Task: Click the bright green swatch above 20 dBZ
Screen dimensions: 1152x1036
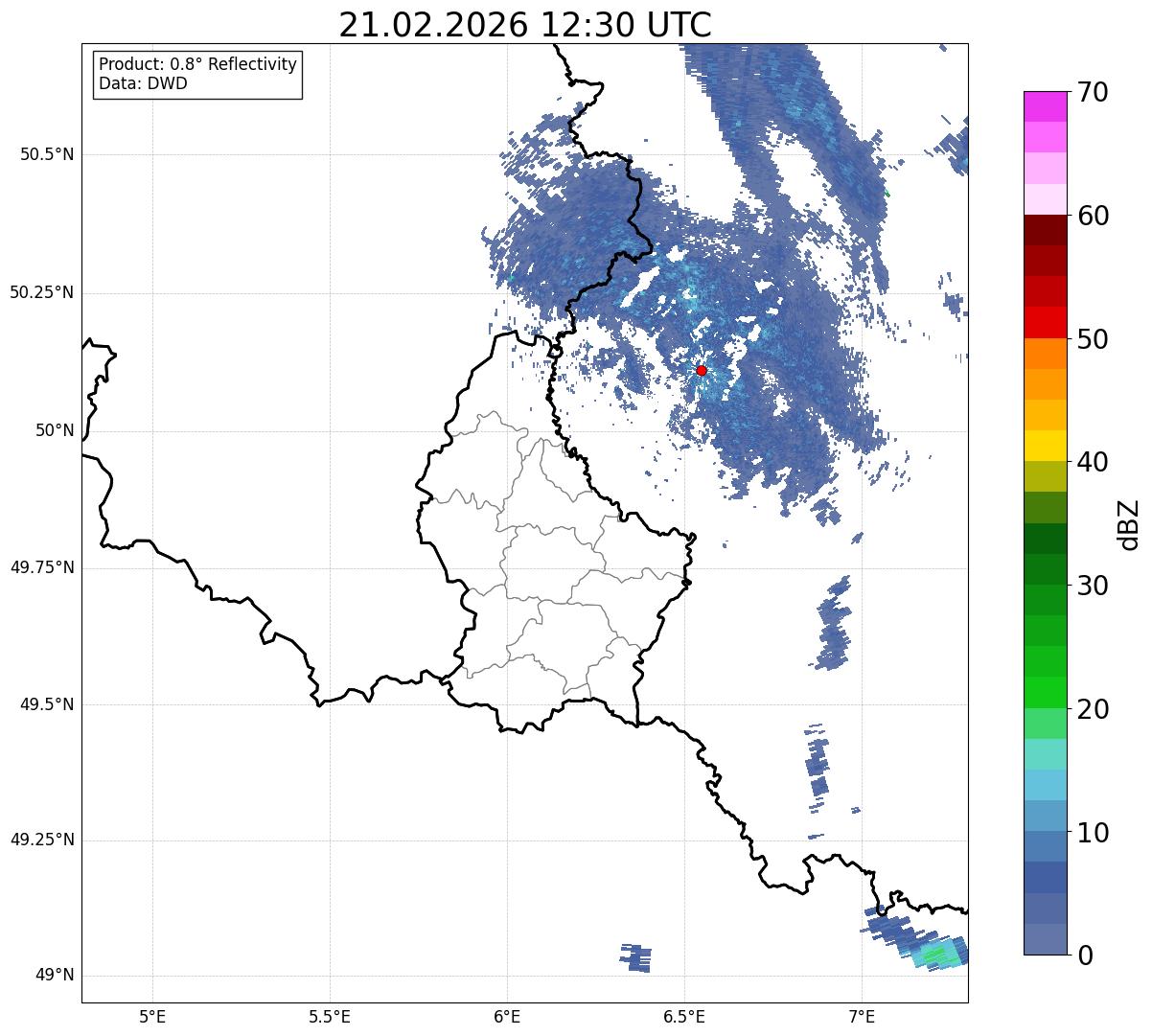Action: point(1045,692)
